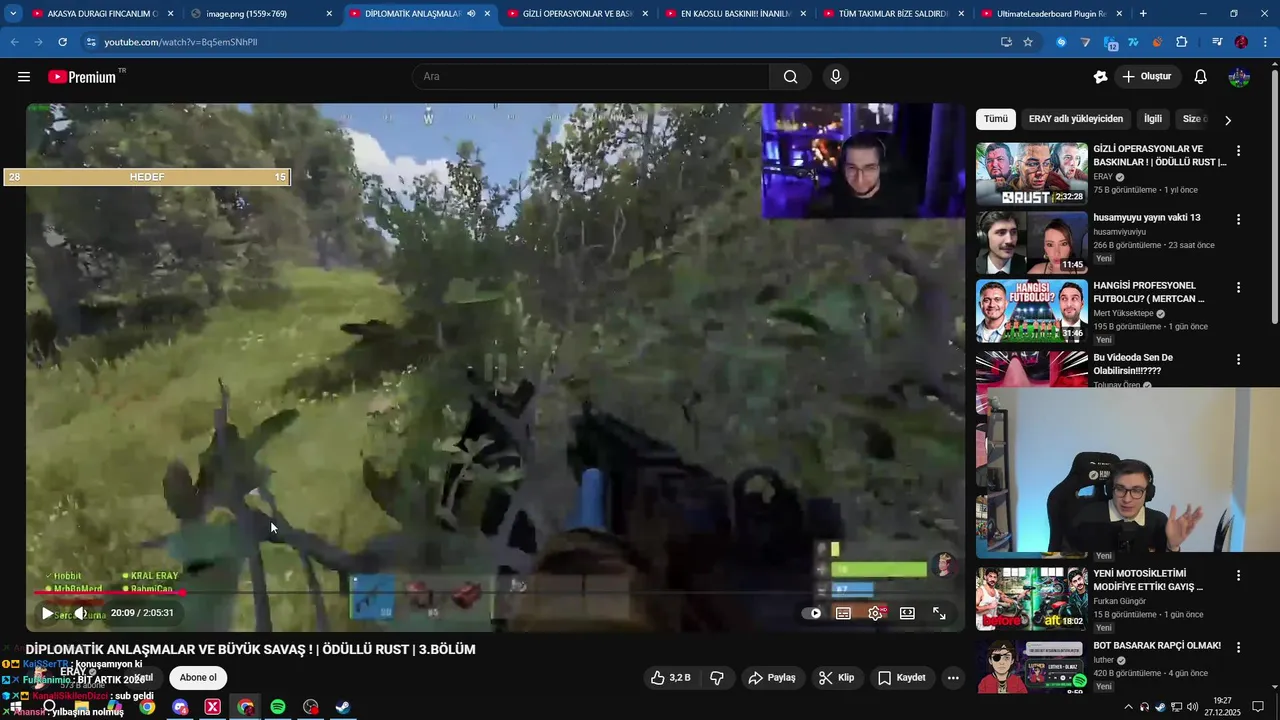Click the URL address bar
1280x720 pixels.
tap(540, 42)
